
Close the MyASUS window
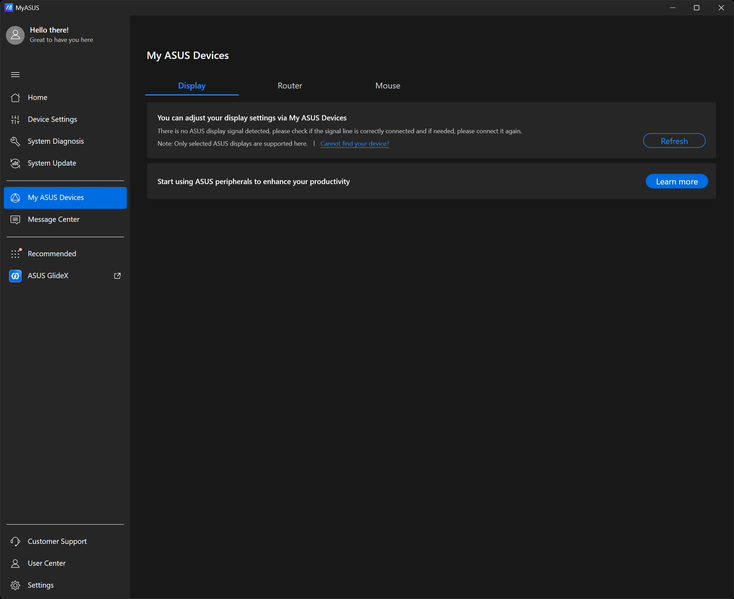click(x=721, y=7)
